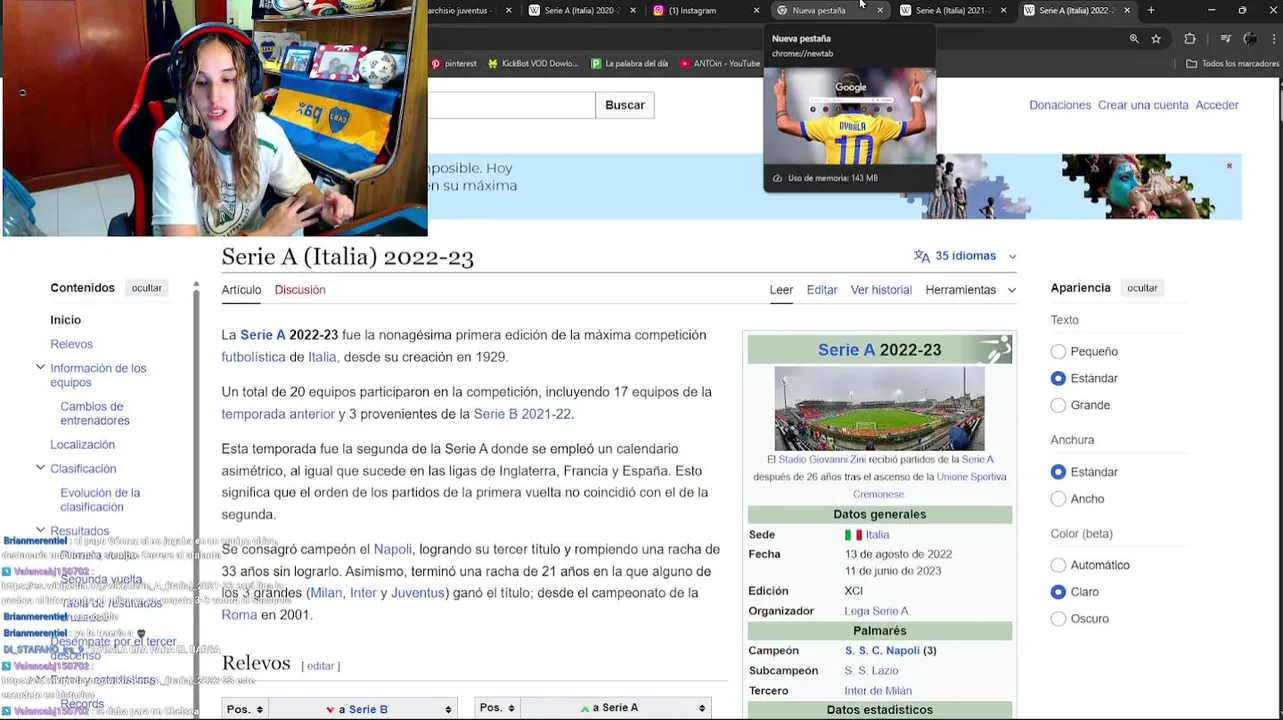Jump to Cambios de entrenadores in contents
1283x720 pixels.
(x=95, y=413)
